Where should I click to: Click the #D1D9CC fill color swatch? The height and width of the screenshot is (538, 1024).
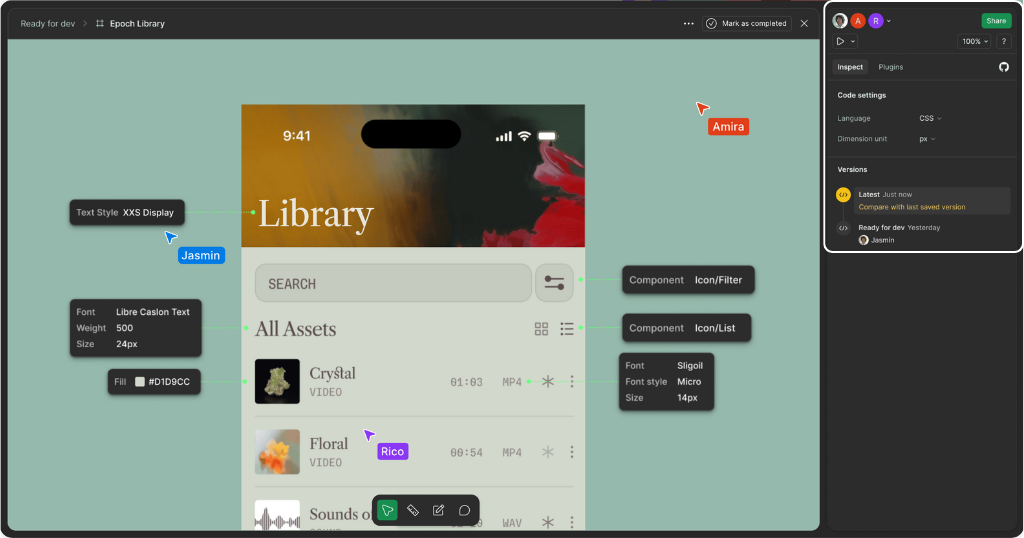(140, 382)
